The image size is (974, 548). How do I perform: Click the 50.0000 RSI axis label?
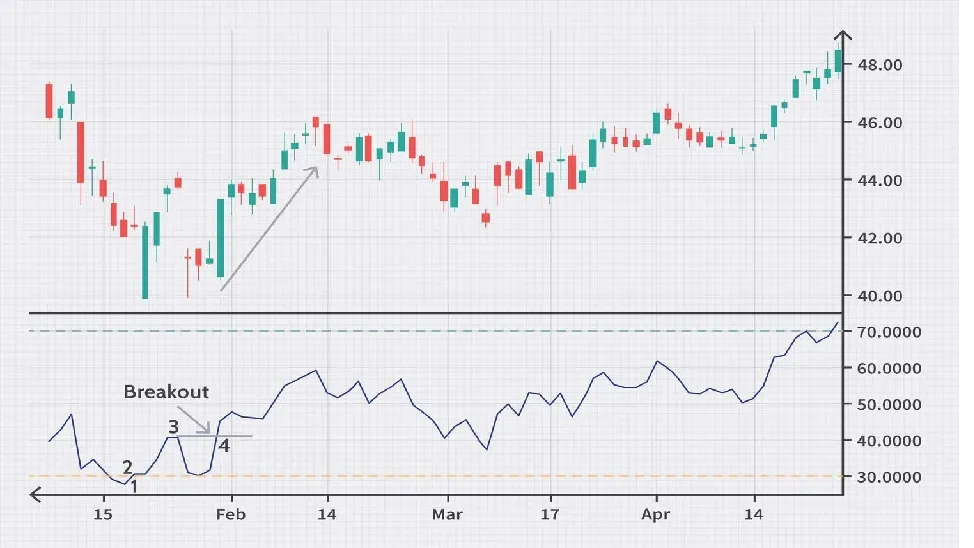(x=889, y=404)
